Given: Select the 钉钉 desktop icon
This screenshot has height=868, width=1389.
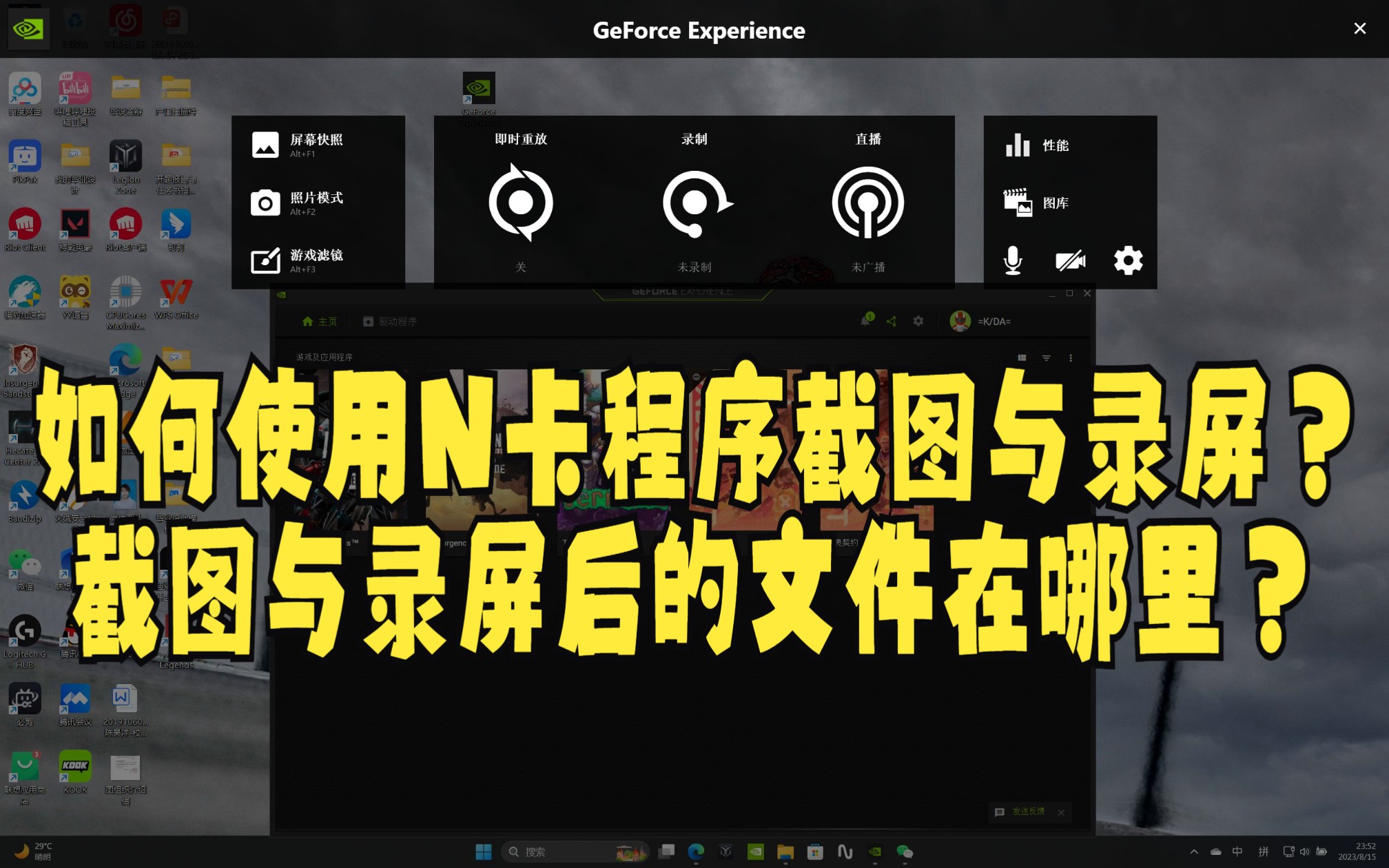Looking at the screenshot, I should pyautogui.click(x=176, y=229).
